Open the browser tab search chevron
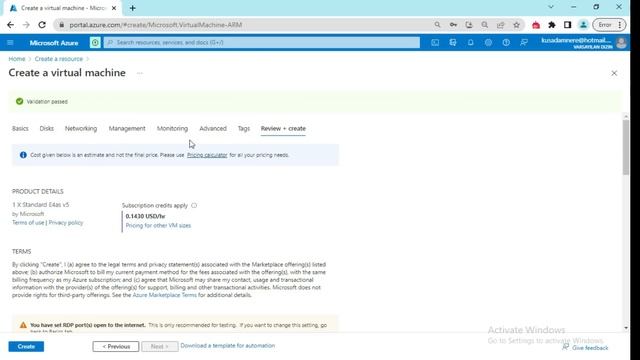The height and width of the screenshot is (360, 640). point(551,7)
